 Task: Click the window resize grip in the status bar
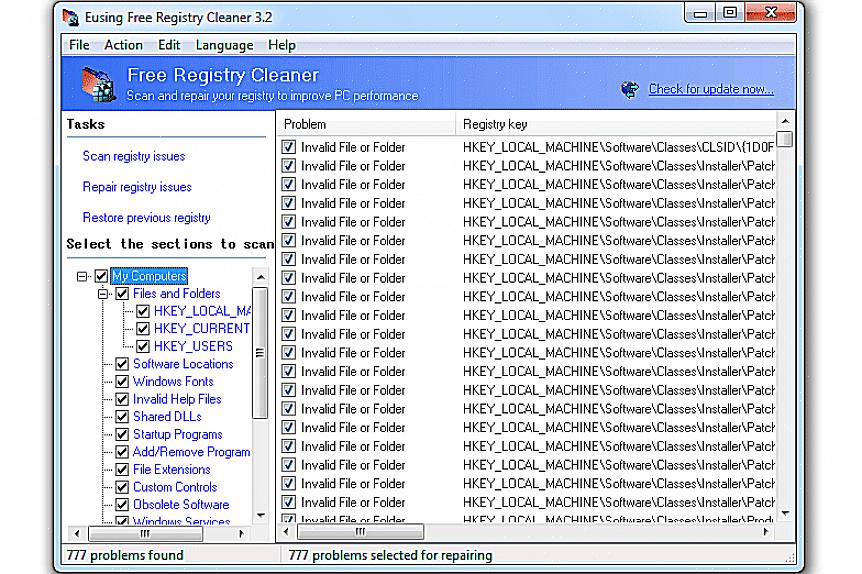(791, 558)
